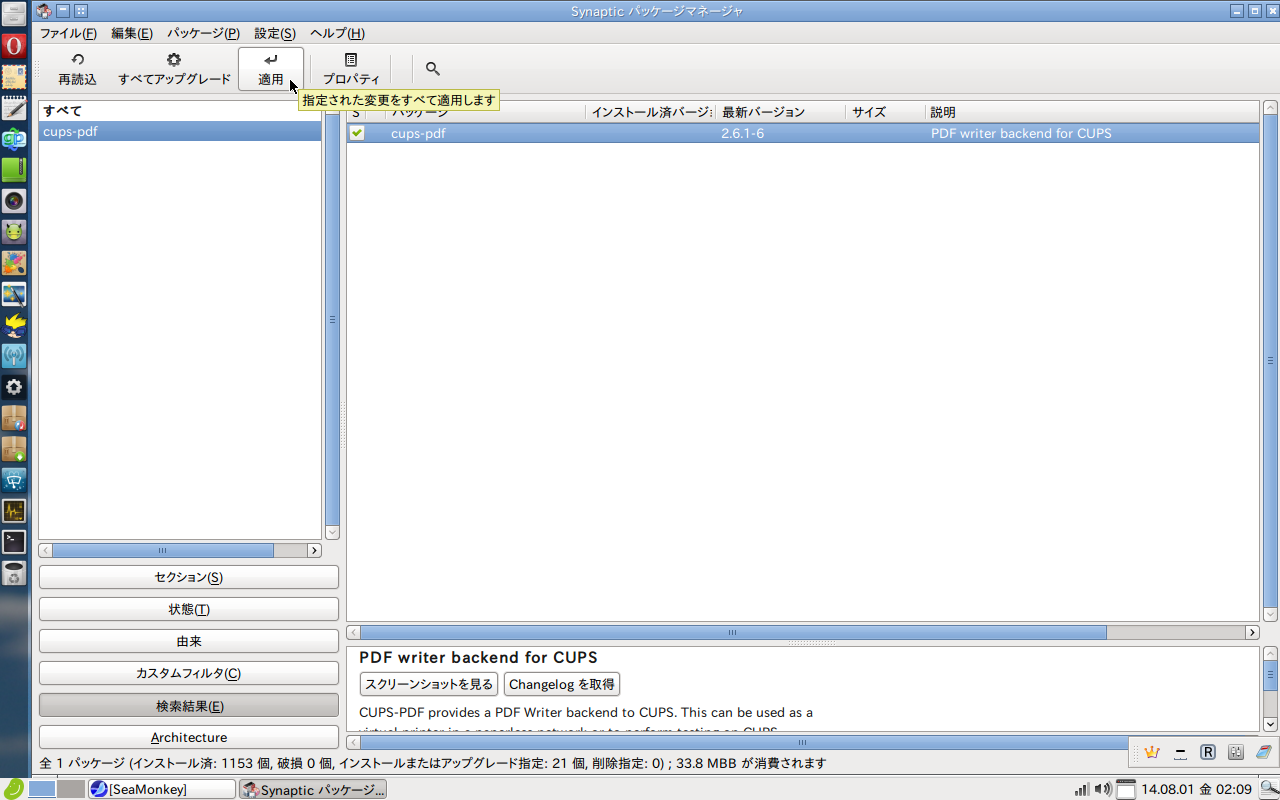Viewport: 1280px width, 800px height.
Task: Switch to the SeaMonkey taskbar window
Action: click(161, 789)
